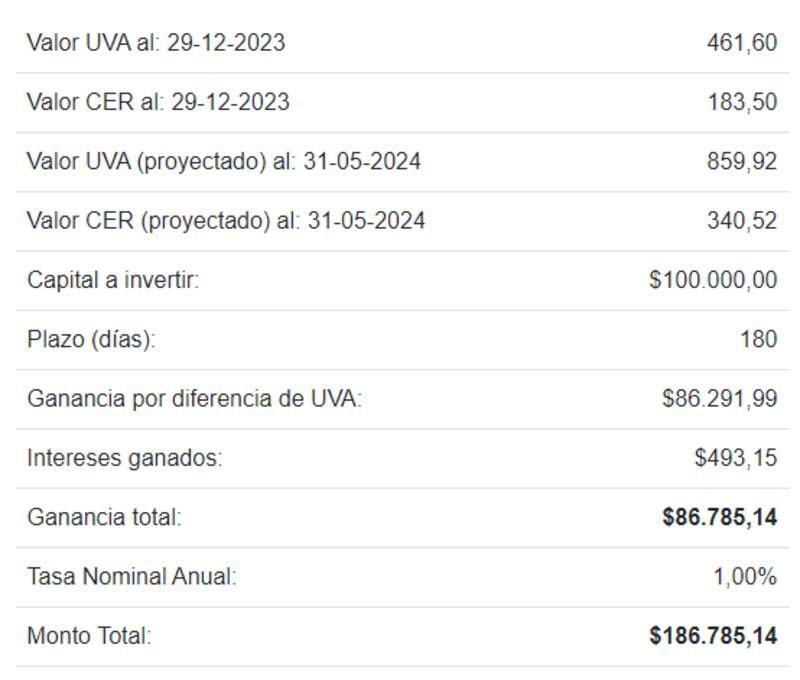Click the 'Capital a invertir' label
800x680 pixels.
[x=113, y=280]
